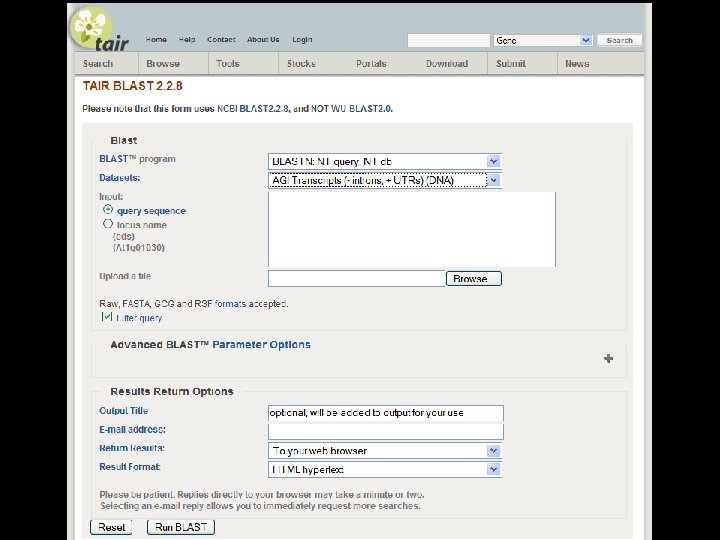The image size is (720, 540).
Task: Focus the query sequence text area
Action: pos(412,230)
